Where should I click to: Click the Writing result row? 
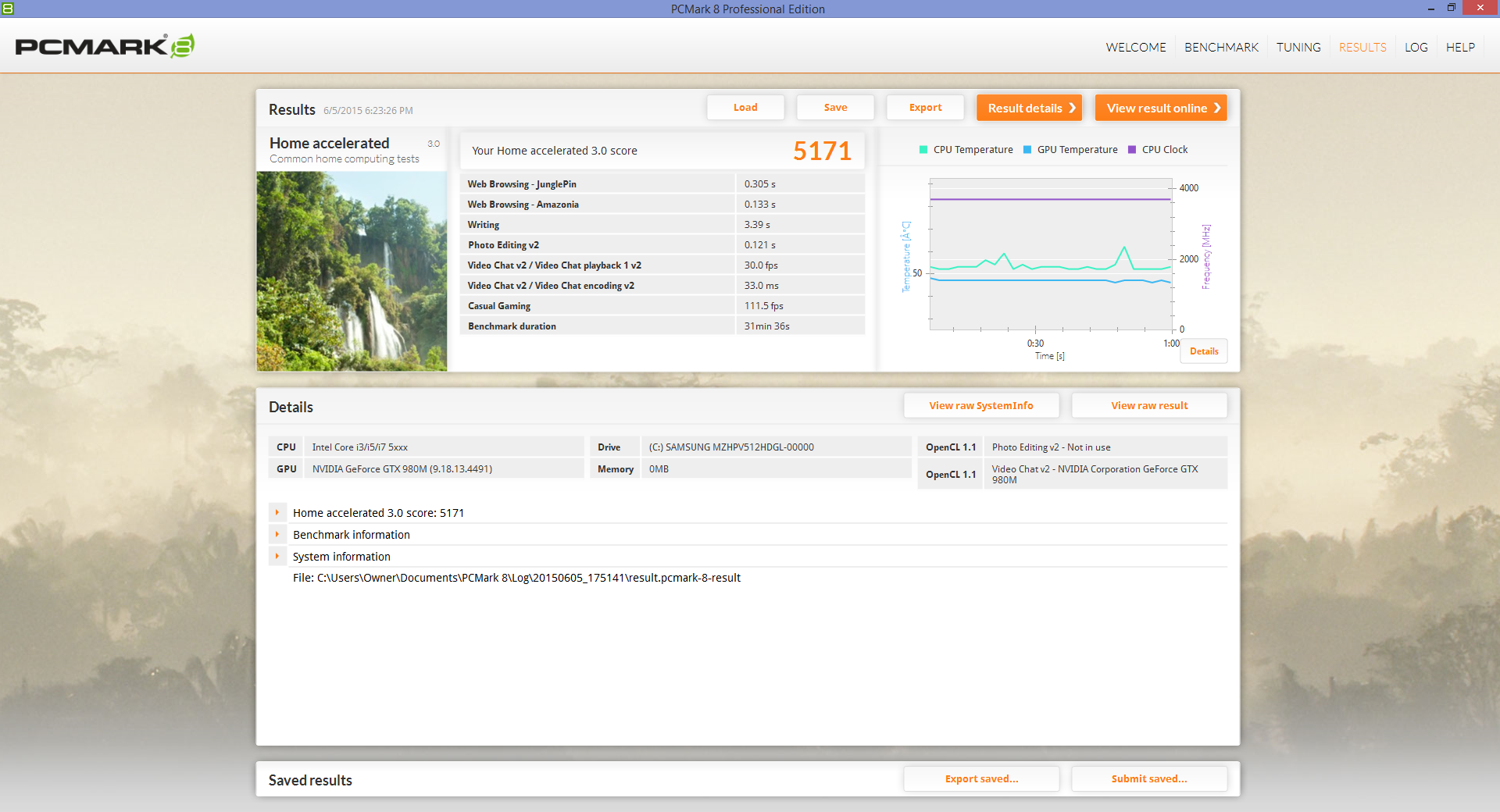click(x=662, y=225)
